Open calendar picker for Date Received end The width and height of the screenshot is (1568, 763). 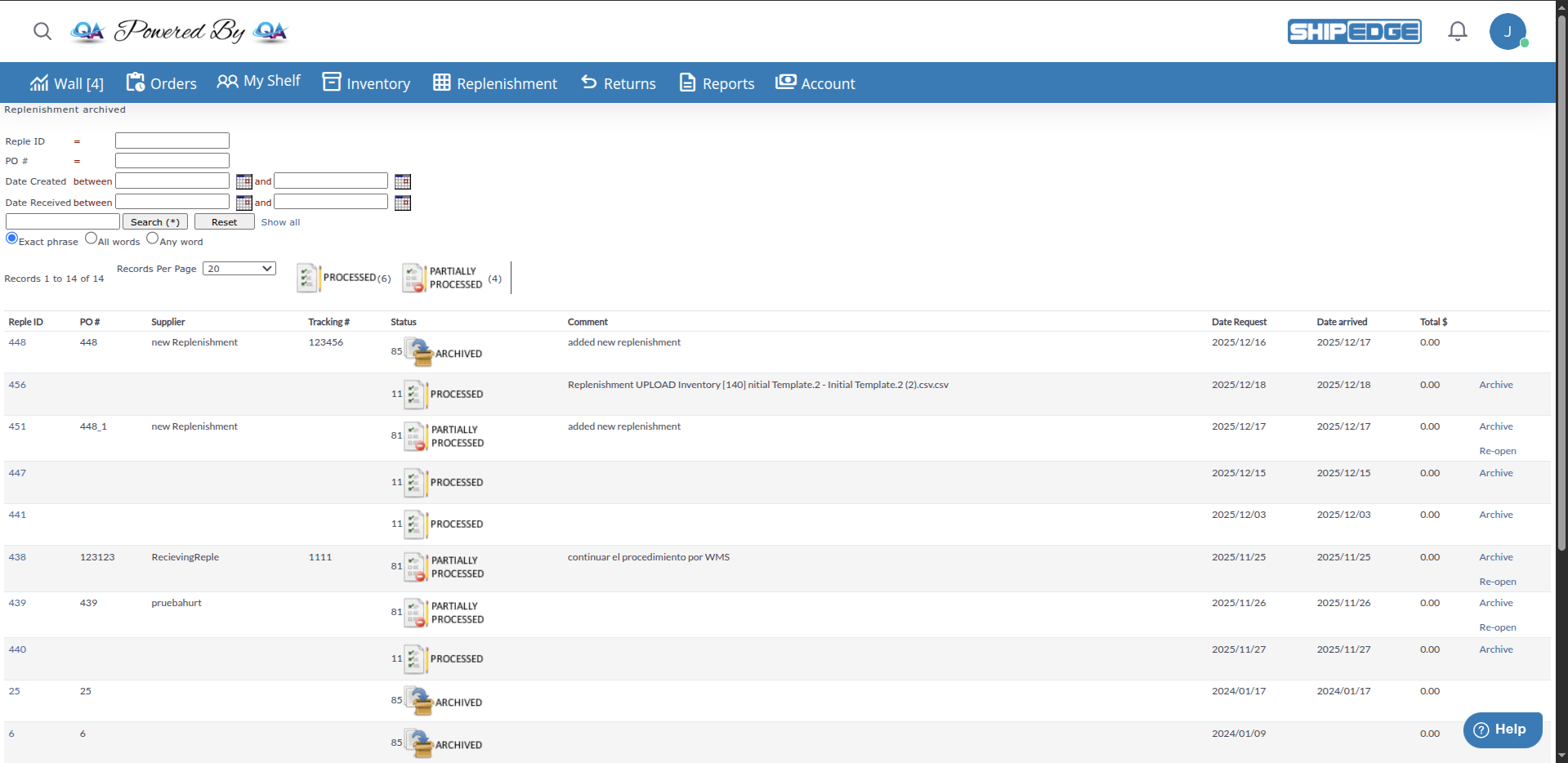[402, 203]
